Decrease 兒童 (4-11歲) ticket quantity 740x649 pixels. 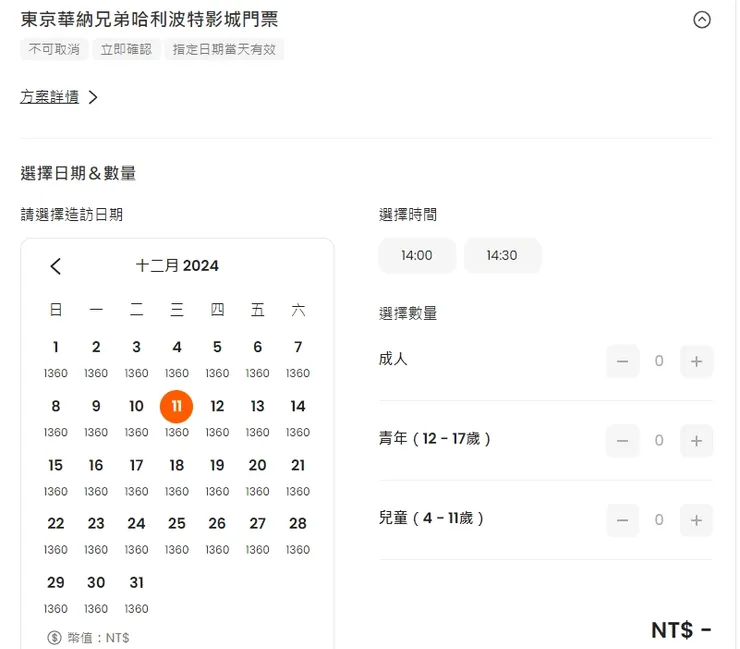click(x=622, y=520)
